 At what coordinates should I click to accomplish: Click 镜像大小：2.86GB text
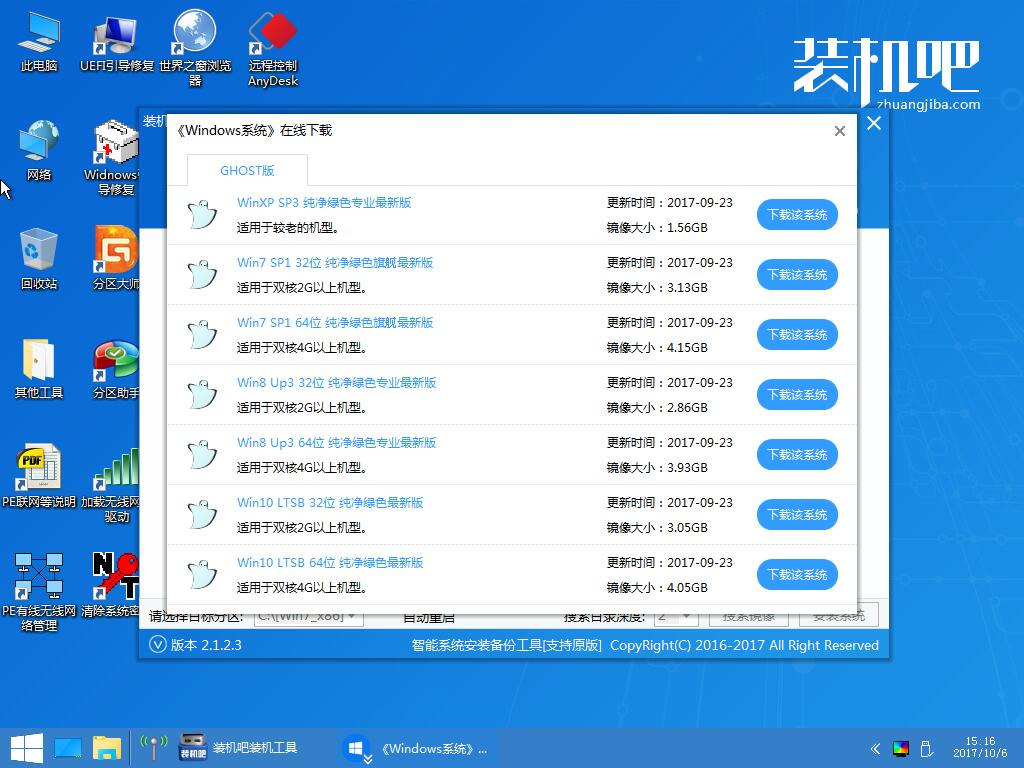(x=657, y=408)
